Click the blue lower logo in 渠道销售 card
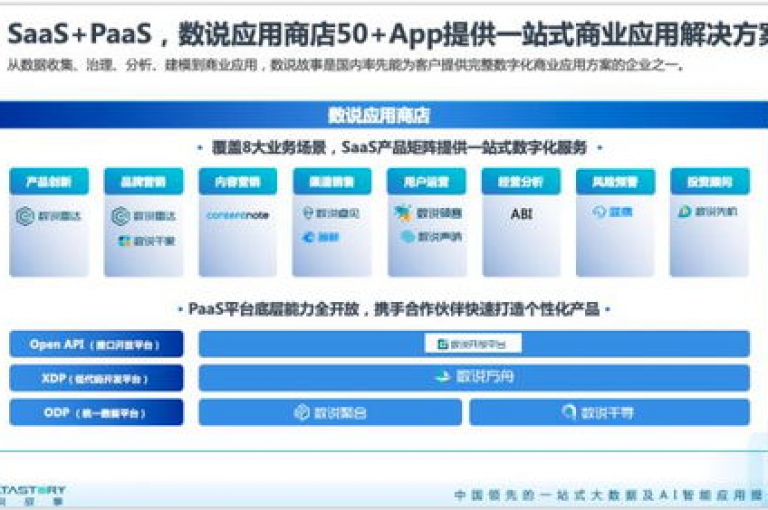768x510 pixels. (321, 238)
